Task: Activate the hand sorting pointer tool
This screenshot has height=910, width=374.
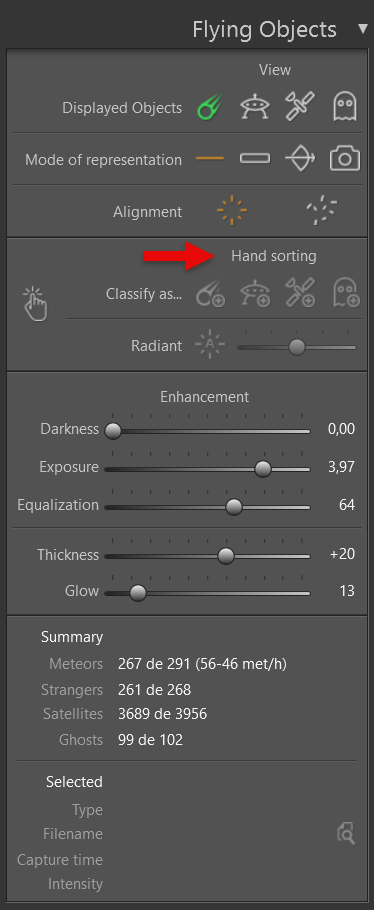Action: pyautogui.click(x=35, y=304)
